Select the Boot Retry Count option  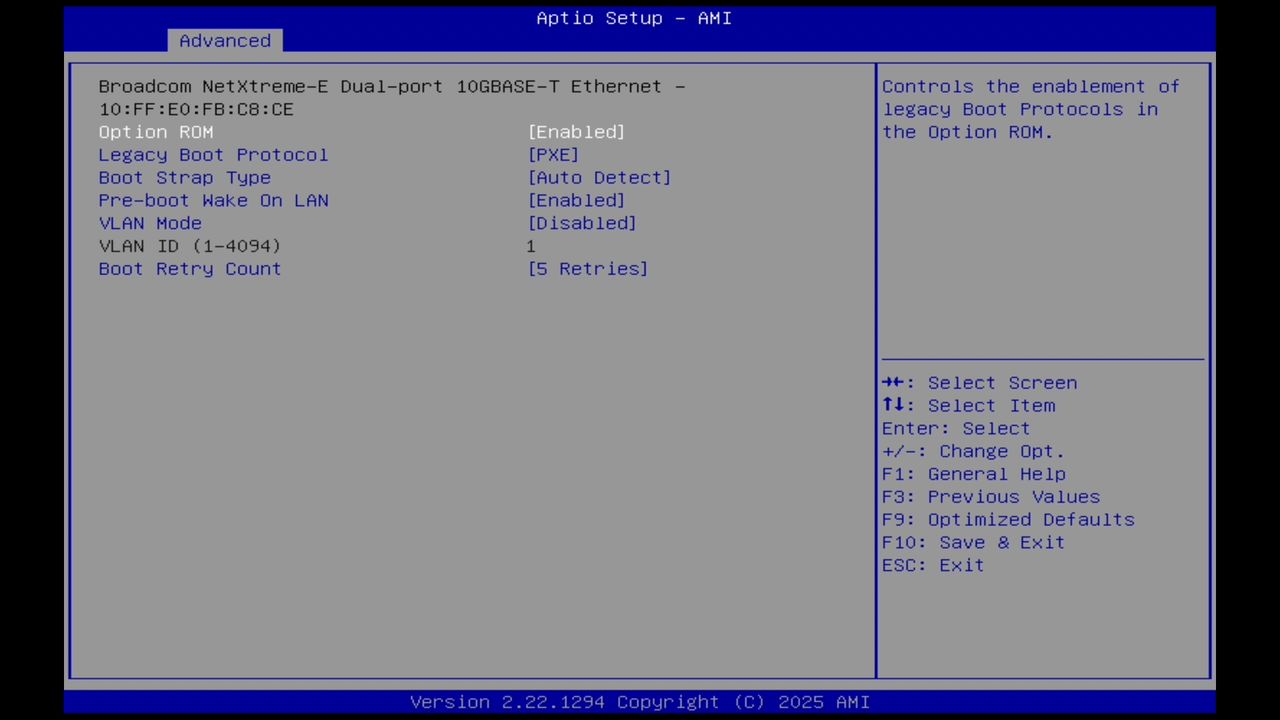point(189,268)
